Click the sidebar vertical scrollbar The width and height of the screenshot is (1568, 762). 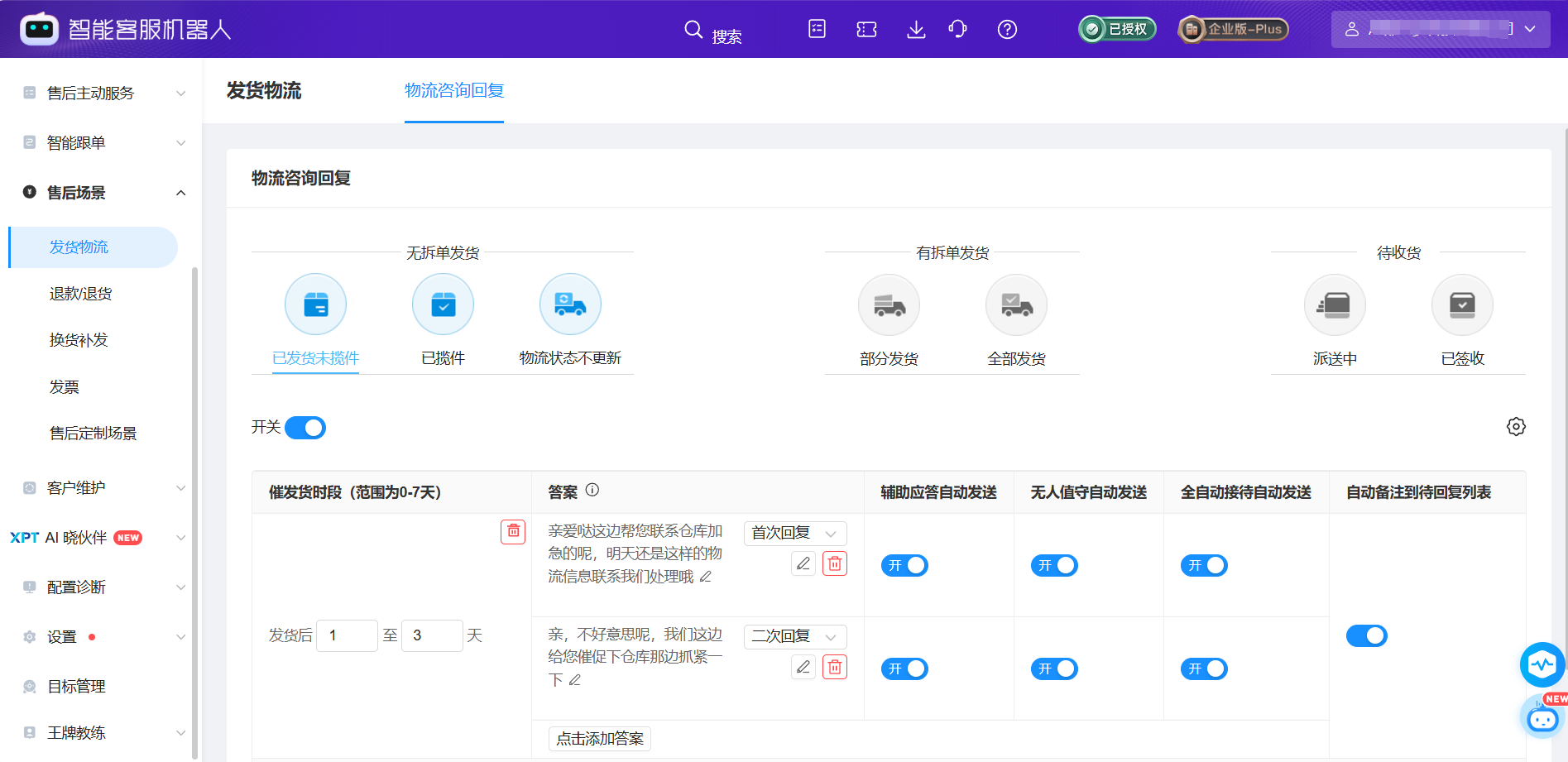coord(194,513)
